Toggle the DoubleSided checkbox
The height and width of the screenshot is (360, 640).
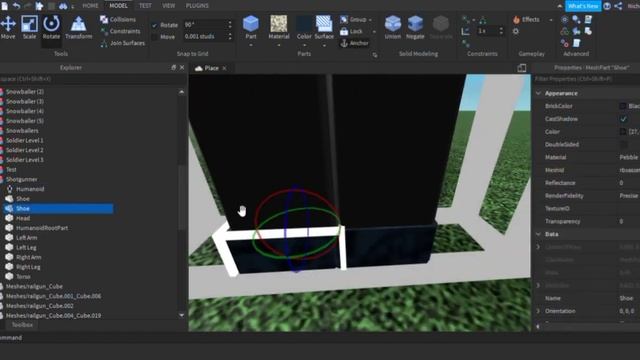pyautogui.click(x=623, y=144)
